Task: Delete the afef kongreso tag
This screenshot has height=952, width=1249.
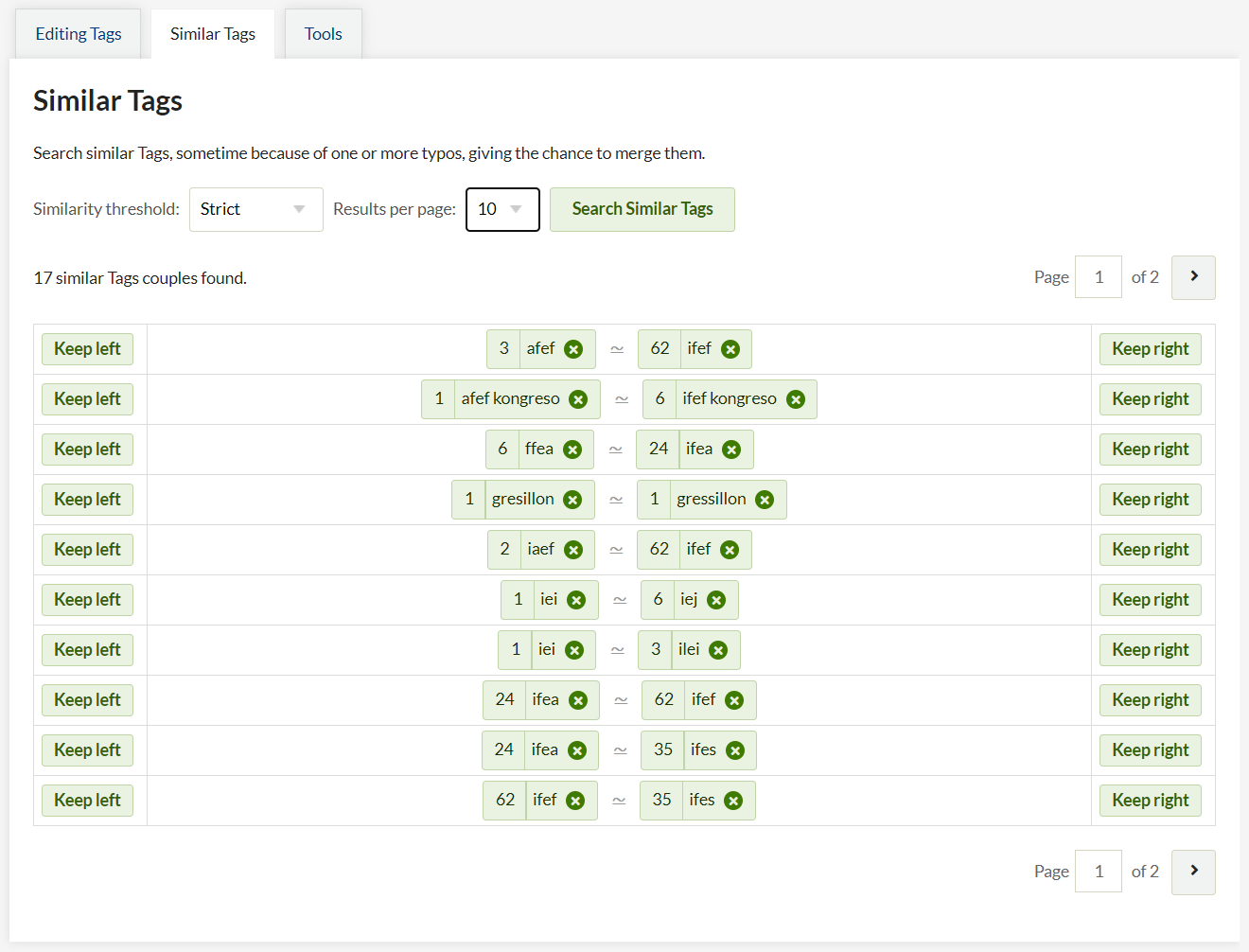Action: pyautogui.click(x=578, y=399)
